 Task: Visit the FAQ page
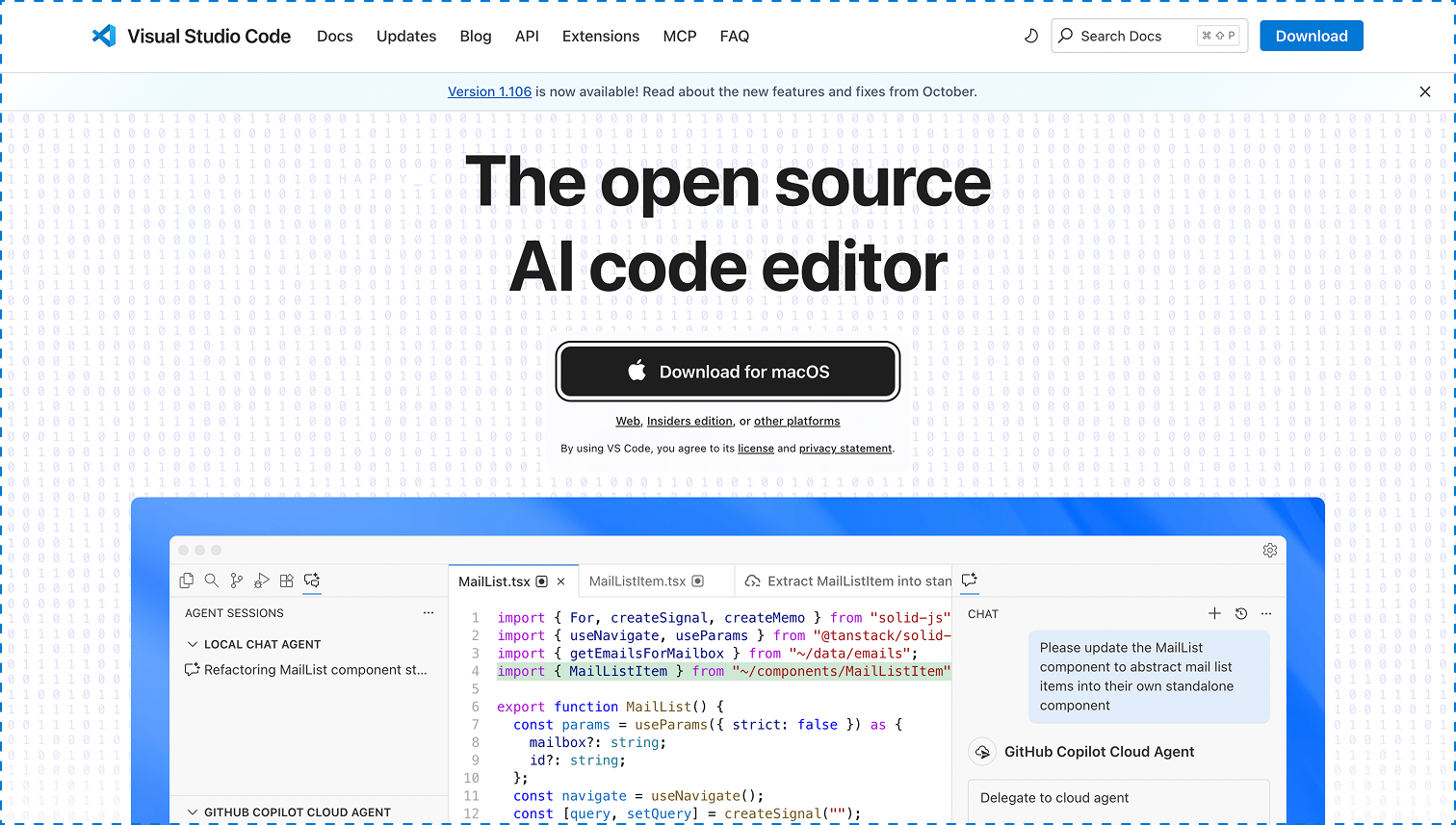point(735,36)
